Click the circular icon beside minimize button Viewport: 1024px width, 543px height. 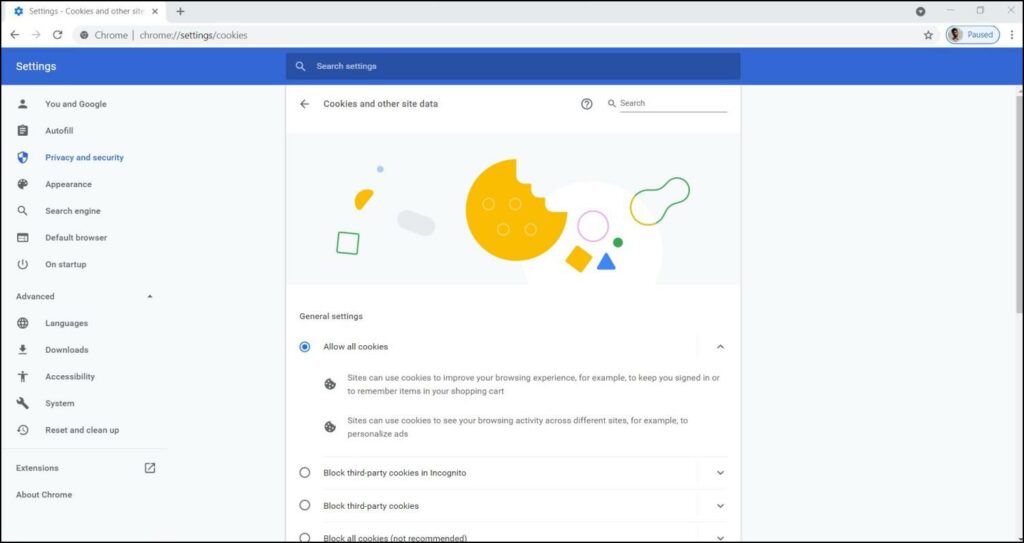920,11
